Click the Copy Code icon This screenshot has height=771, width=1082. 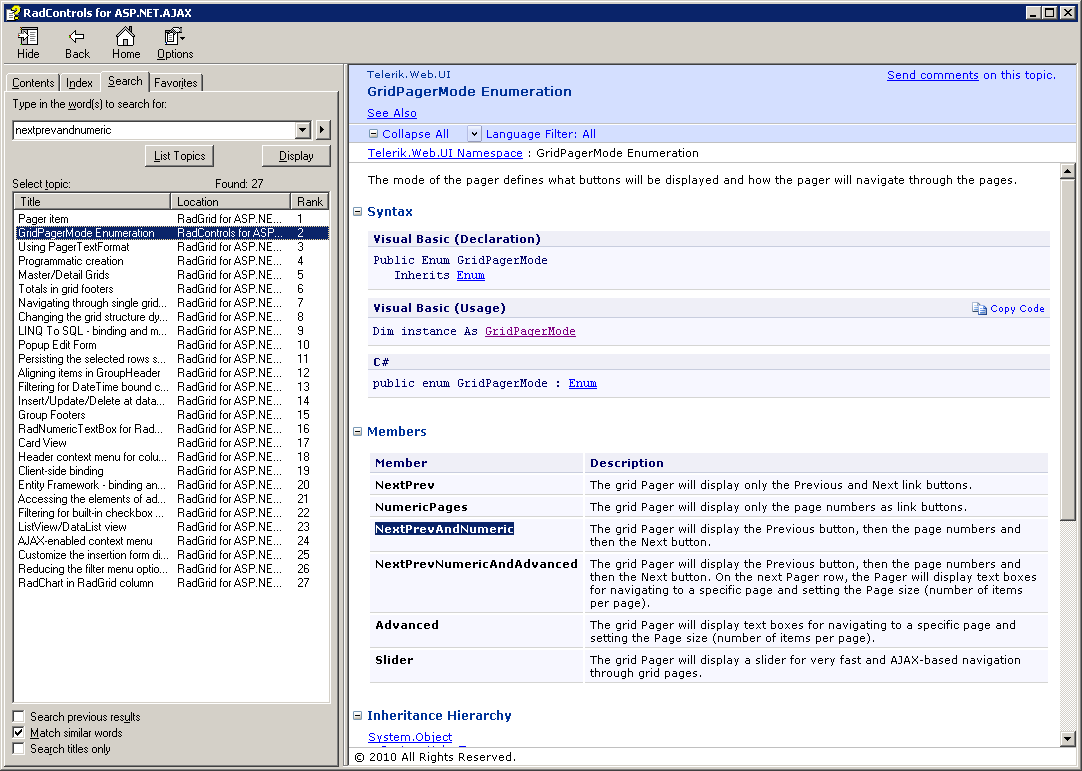(x=979, y=309)
